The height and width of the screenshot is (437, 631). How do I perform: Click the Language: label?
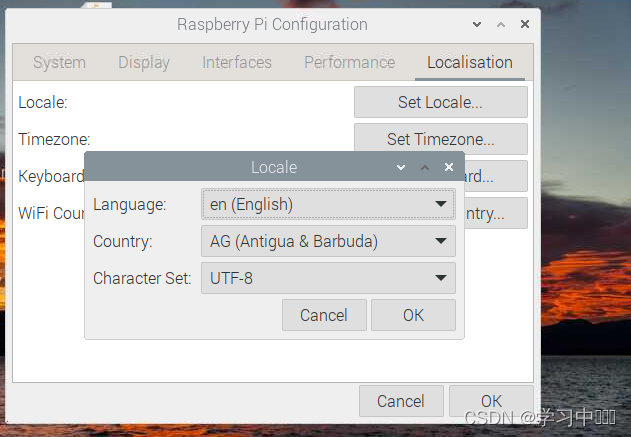click(x=130, y=204)
